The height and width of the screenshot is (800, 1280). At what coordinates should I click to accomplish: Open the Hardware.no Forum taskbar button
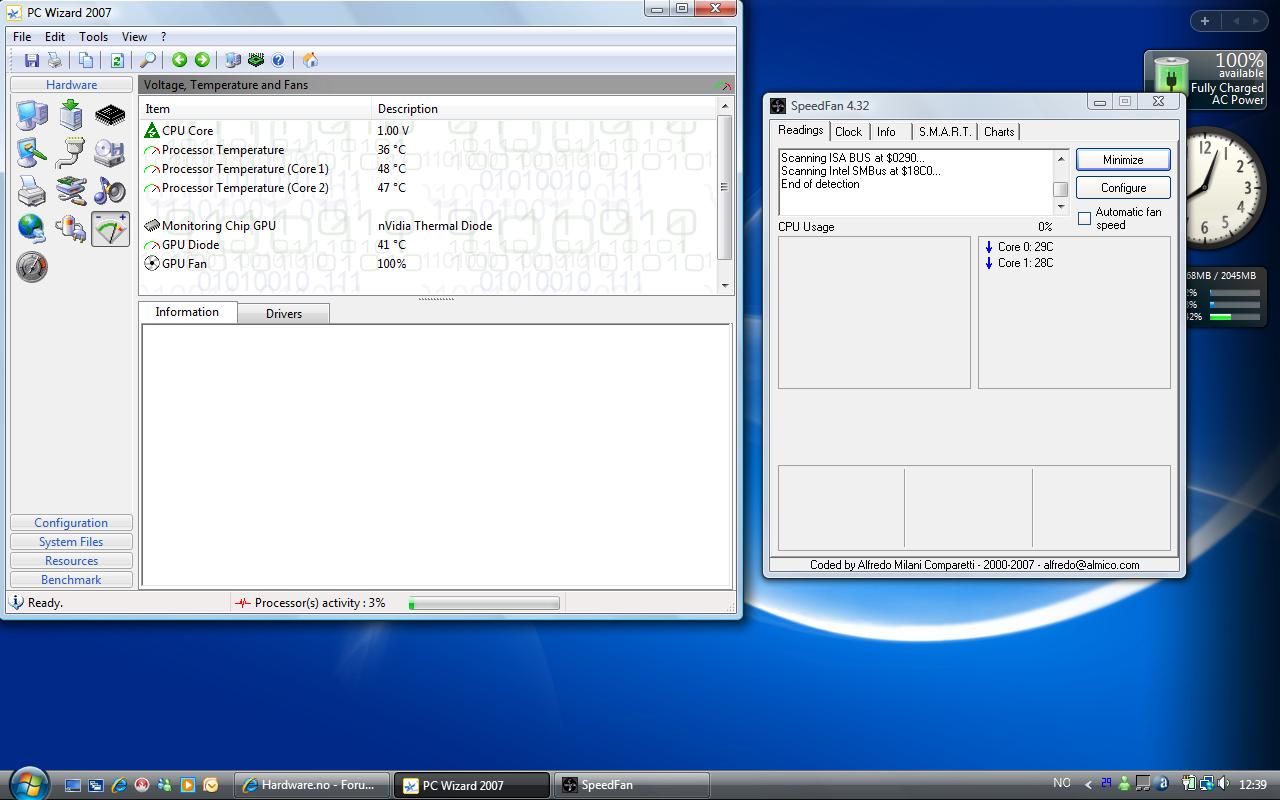311,785
